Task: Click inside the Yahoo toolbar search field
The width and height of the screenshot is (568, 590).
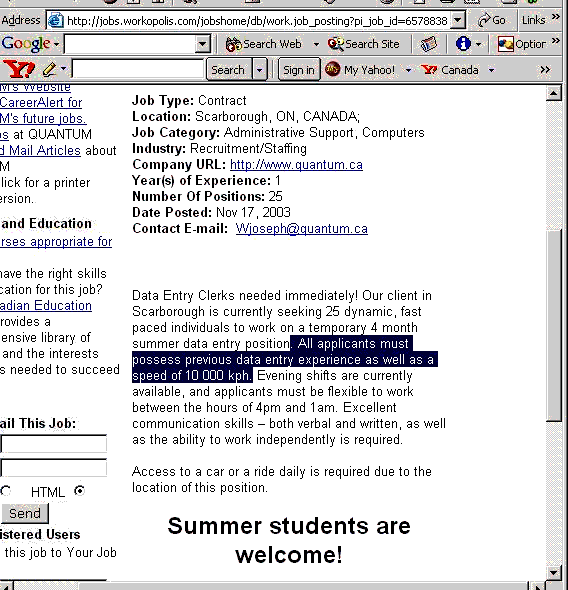Action: pyautogui.click(x=138, y=69)
